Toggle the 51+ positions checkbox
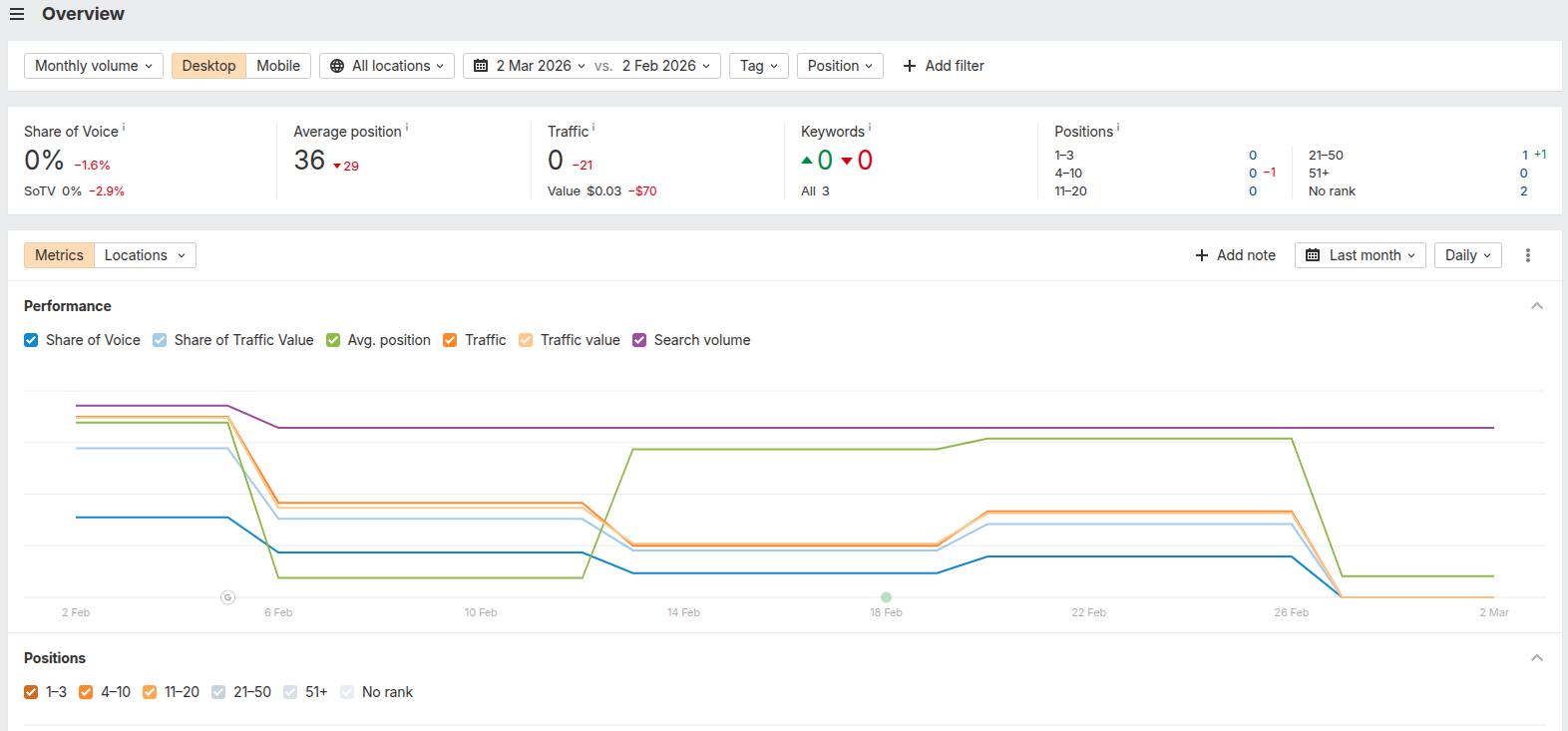Screen dimensions: 1568x731 (290, 692)
